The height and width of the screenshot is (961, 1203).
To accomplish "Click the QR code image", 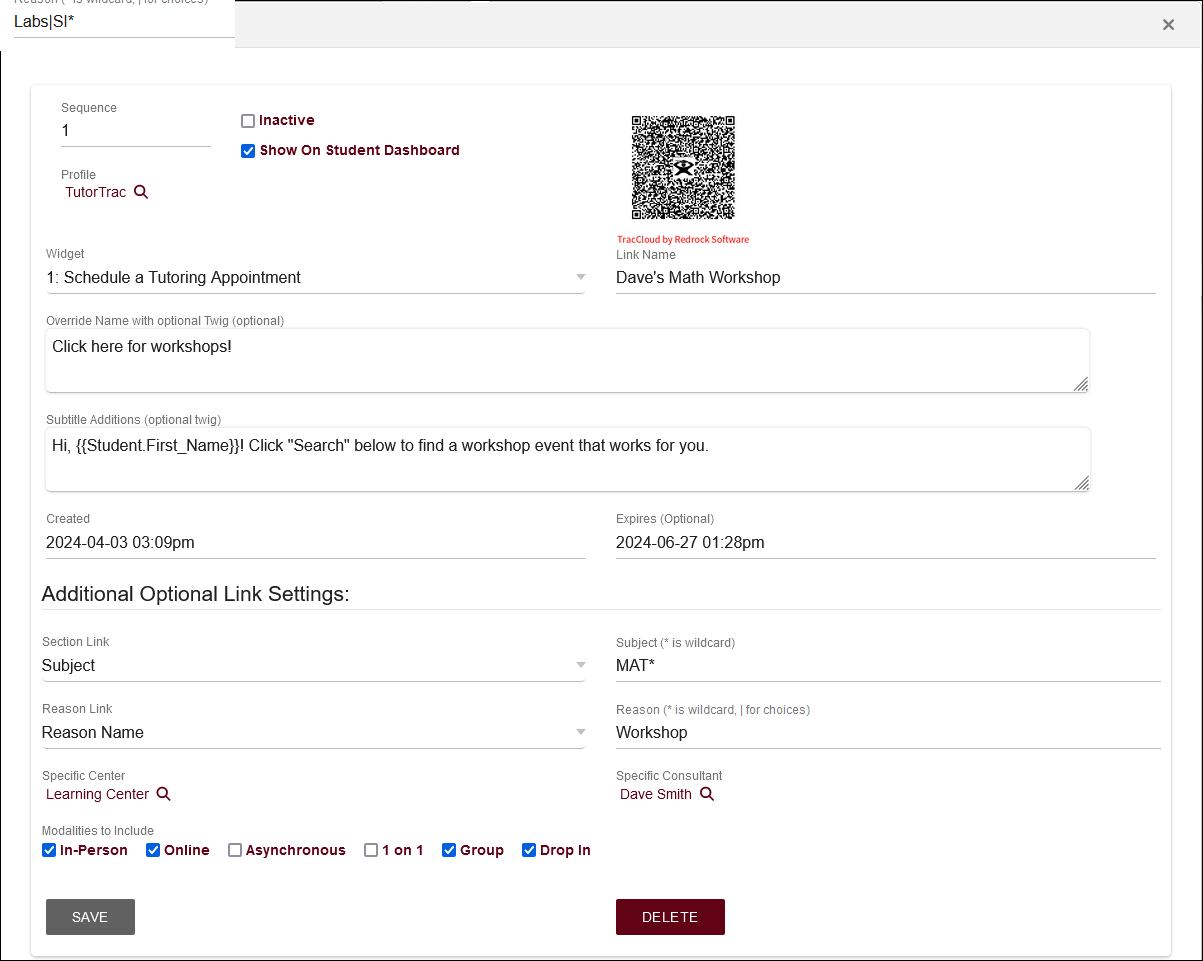I will tap(683, 167).
